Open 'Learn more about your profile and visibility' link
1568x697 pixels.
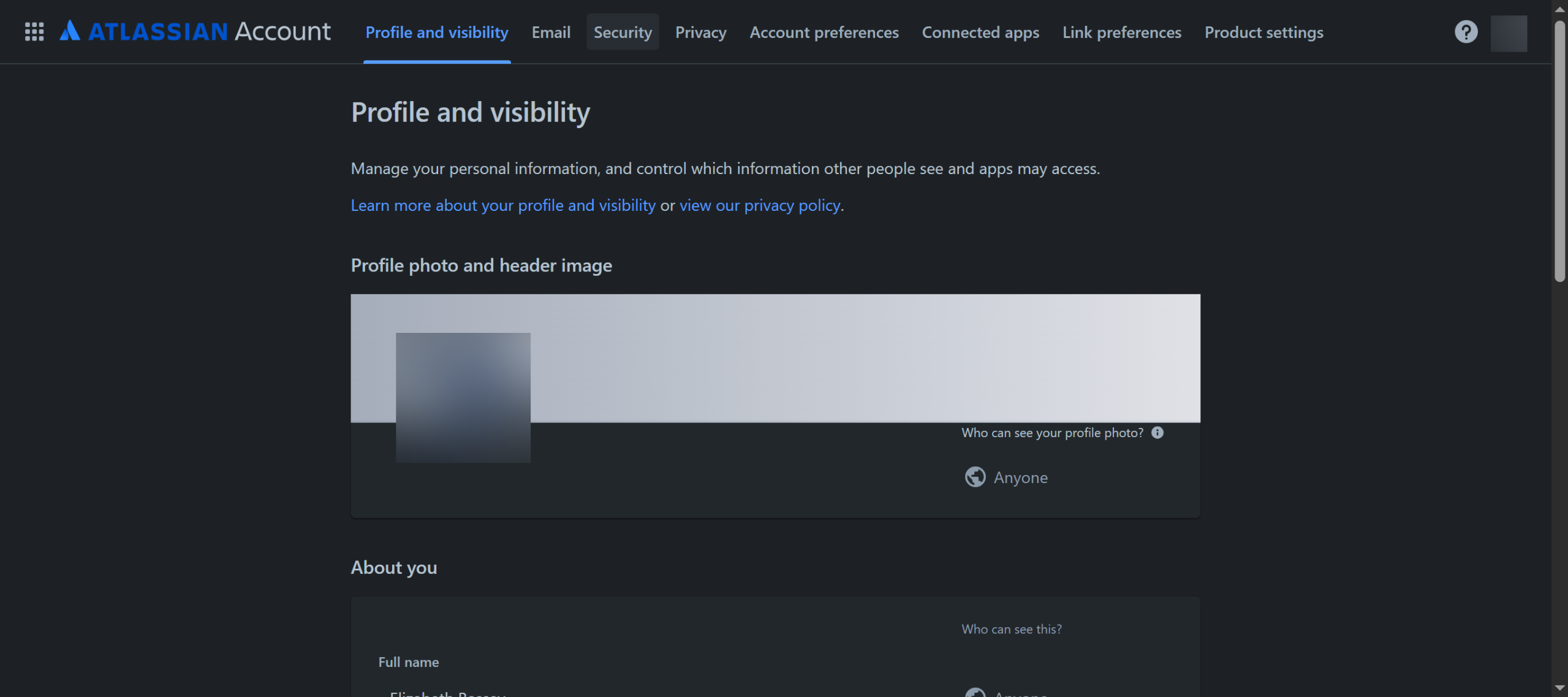(x=502, y=205)
